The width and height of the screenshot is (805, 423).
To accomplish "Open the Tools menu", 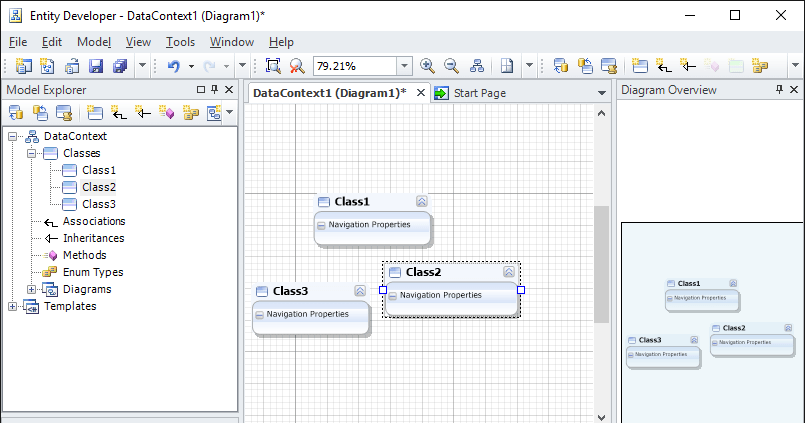I will point(180,42).
